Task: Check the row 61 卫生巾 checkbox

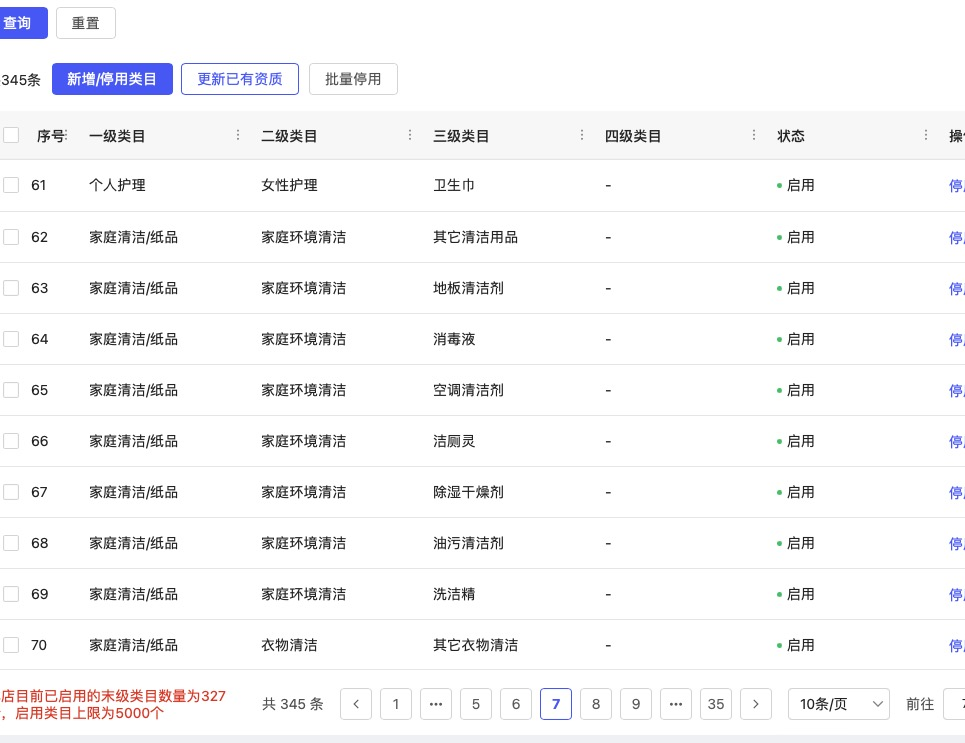Action: tap(11, 185)
